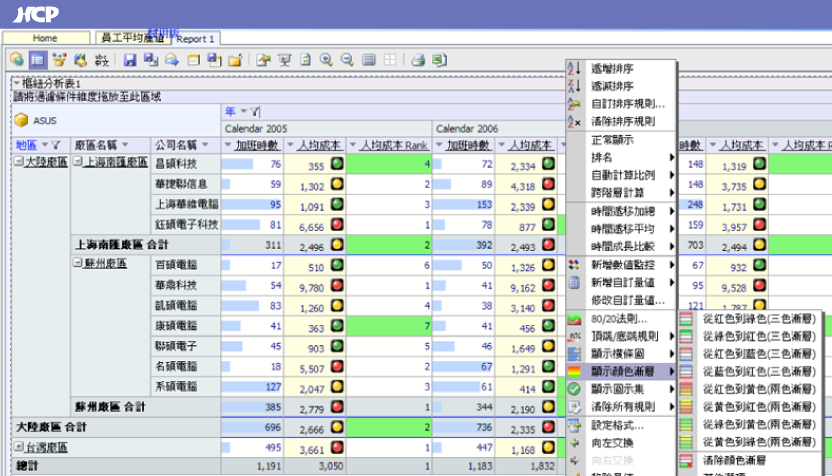Click the 大陸廠區 region link
This screenshot has height=476, width=832.
coord(47,162)
